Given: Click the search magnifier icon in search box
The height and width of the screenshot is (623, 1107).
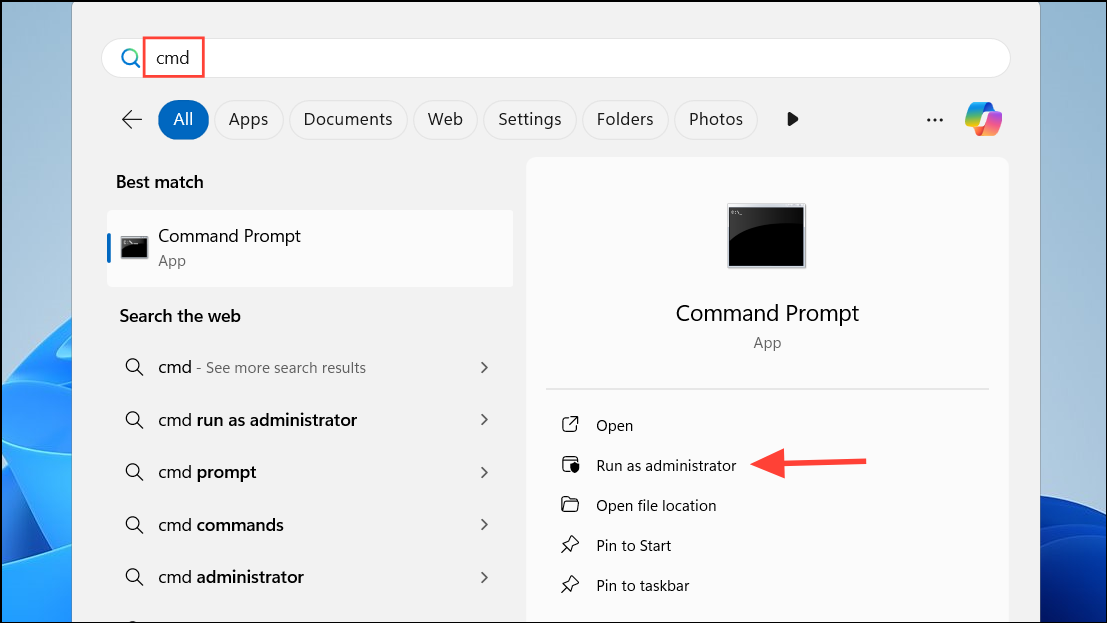Looking at the screenshot, I should click(130, 58).
